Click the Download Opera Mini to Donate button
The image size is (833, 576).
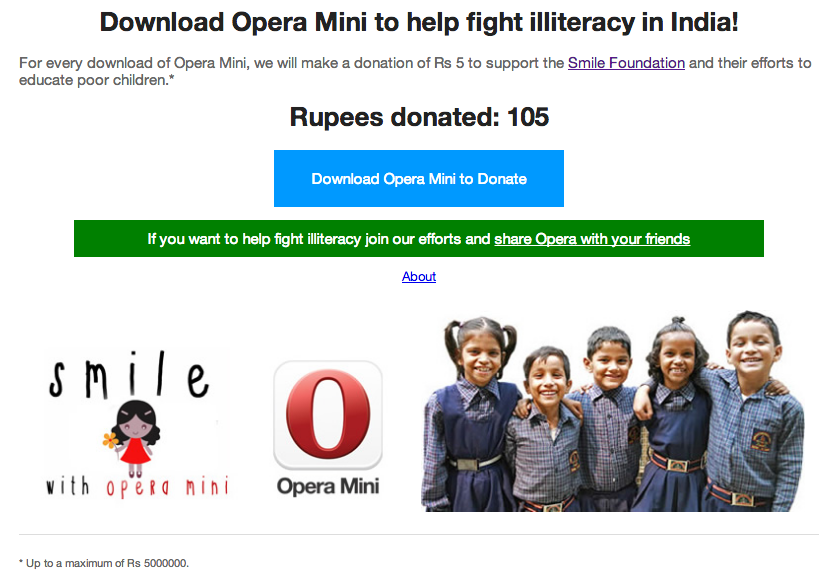pyautogui.click(x=419, y=179)
